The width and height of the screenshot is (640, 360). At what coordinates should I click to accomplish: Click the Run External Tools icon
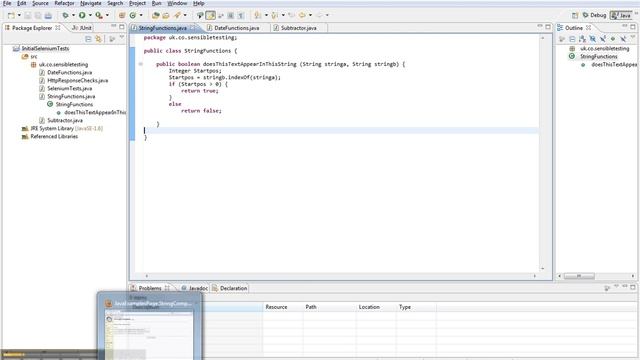(99, 16)
